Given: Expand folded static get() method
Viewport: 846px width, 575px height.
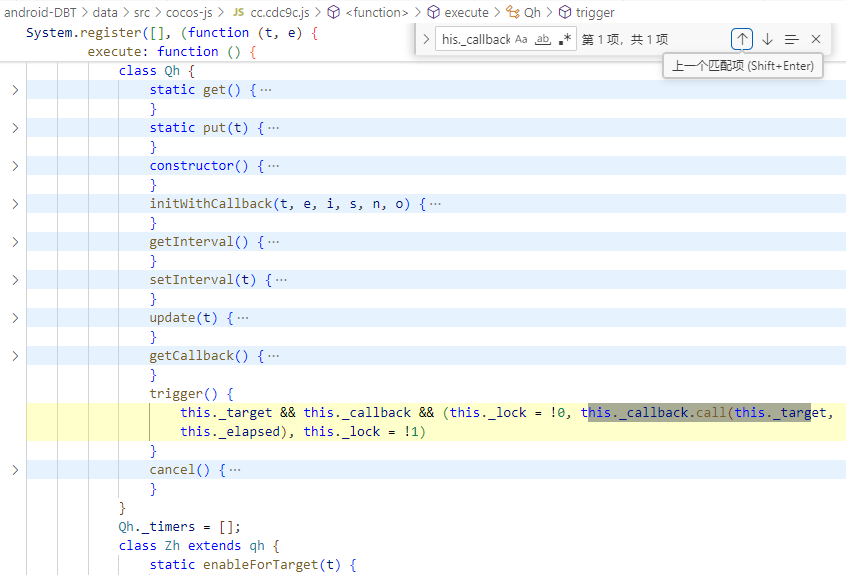Looking at the screenshot, I should tap(15, 90).
